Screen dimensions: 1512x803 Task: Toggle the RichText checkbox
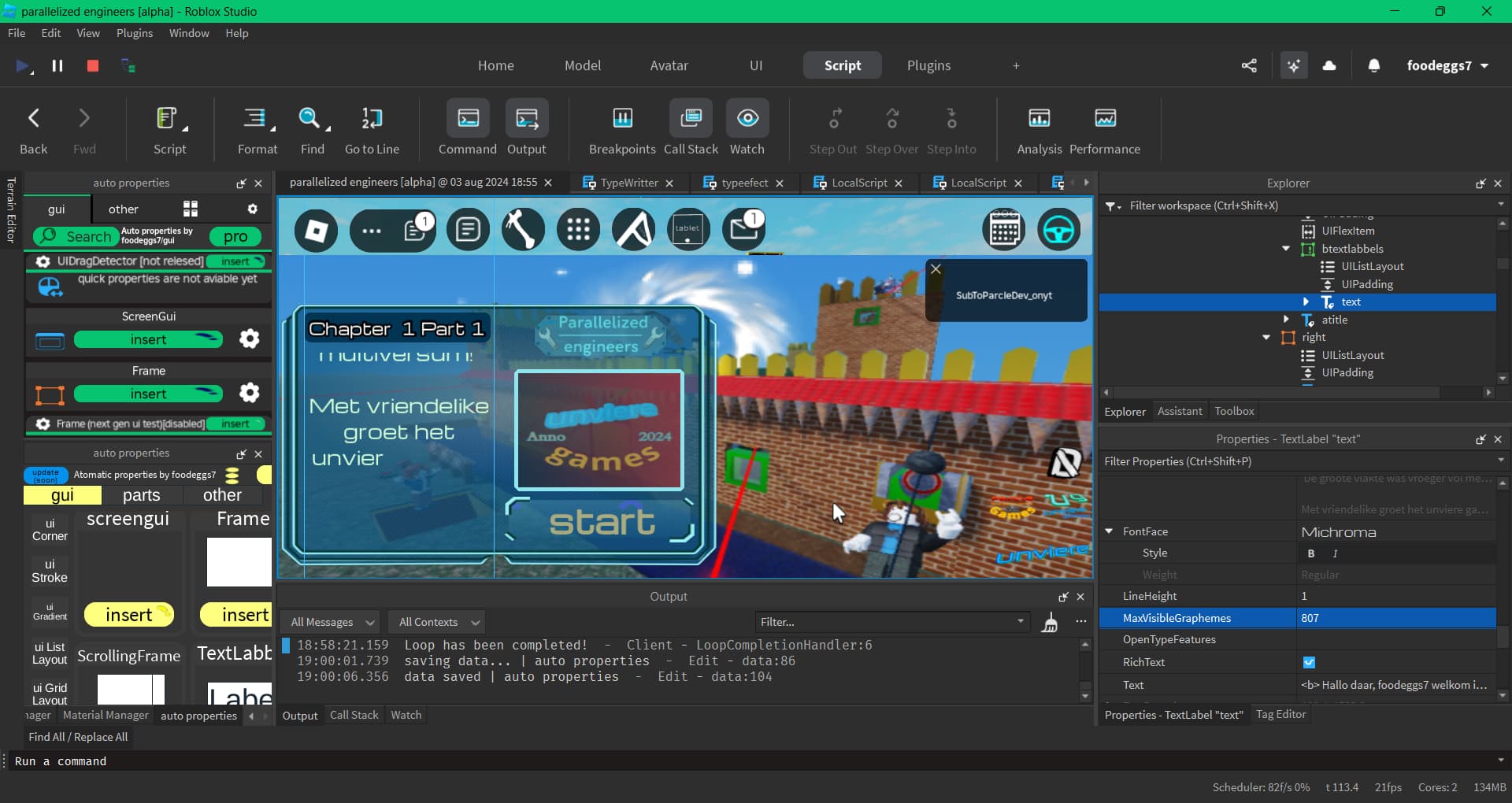tap(1309, 663)
